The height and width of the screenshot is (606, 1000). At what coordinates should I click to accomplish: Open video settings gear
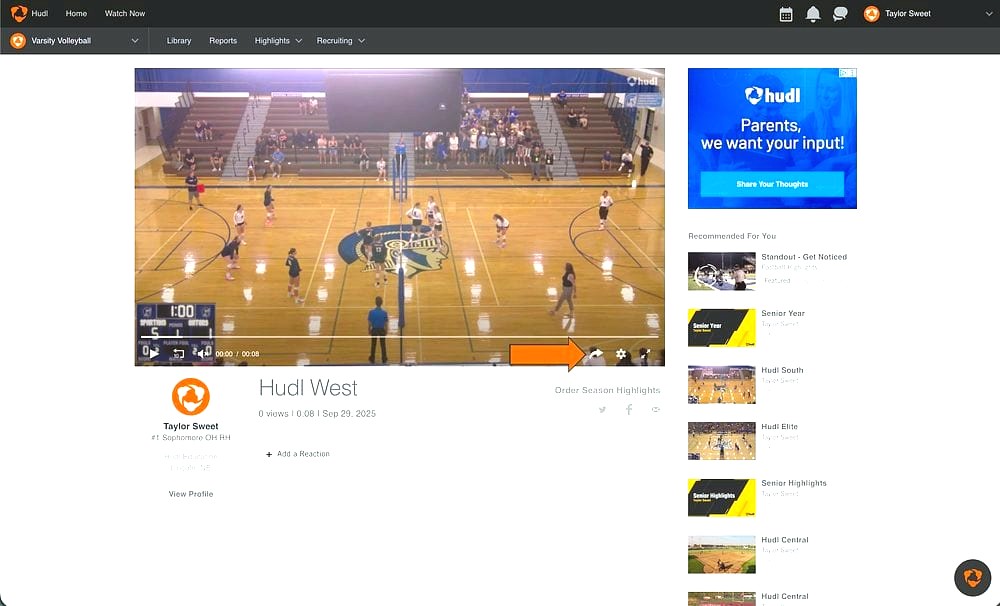coord(621,353)
